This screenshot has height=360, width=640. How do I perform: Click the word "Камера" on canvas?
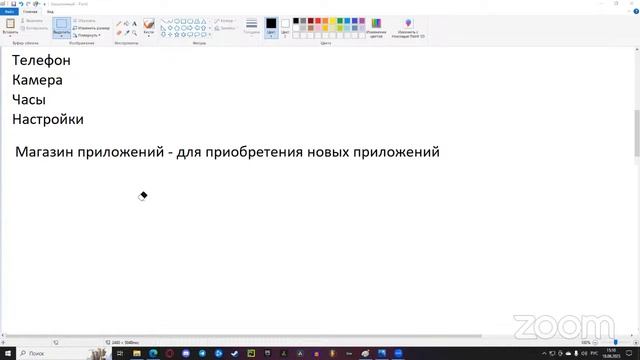(x=37, y=80)
